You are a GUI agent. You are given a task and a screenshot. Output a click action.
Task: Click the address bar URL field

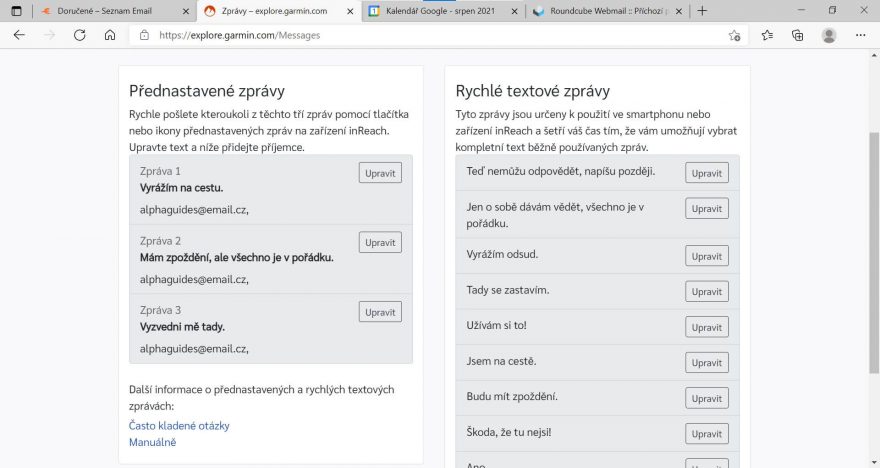point(438,35)
